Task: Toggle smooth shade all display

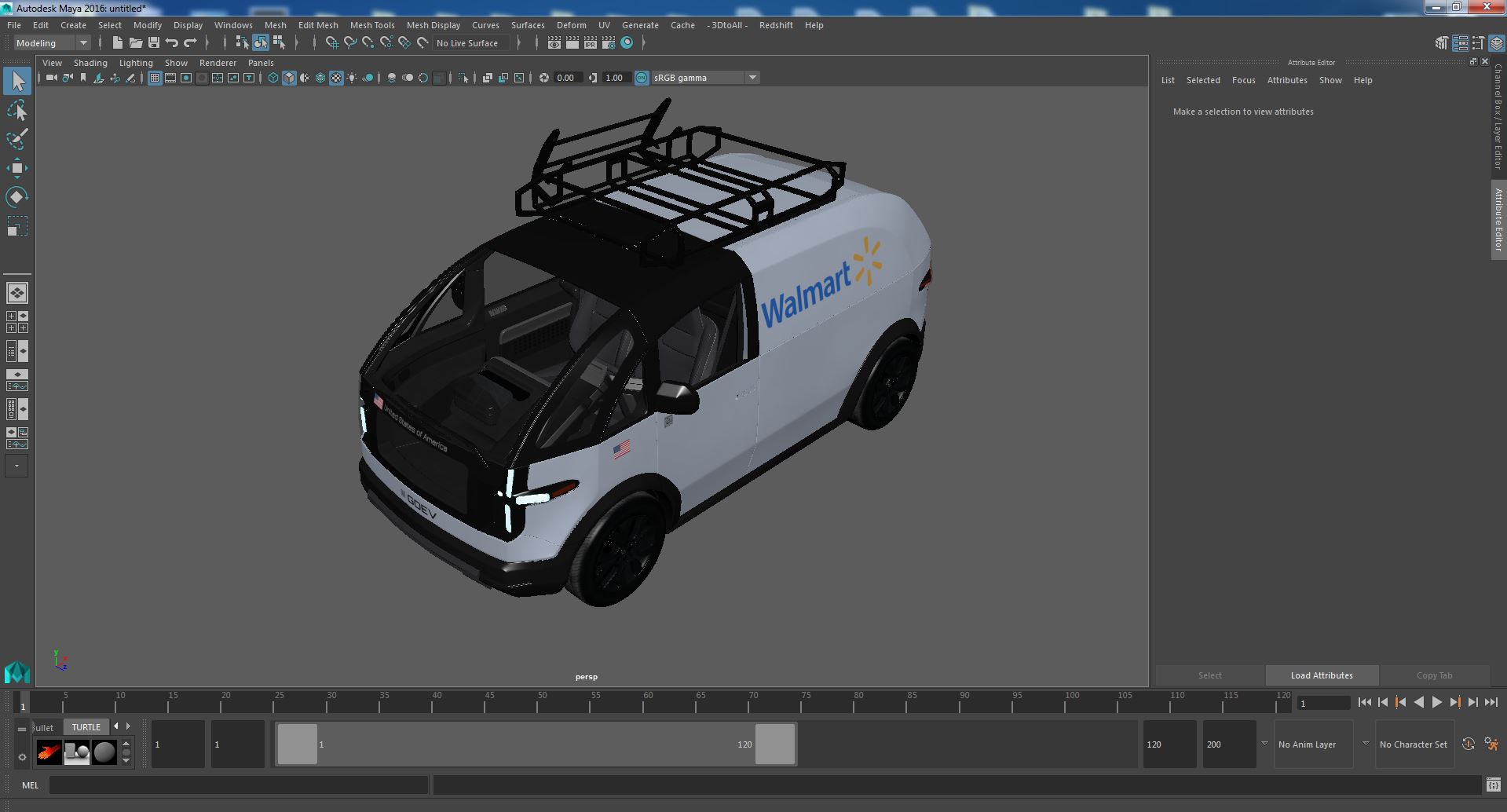Action: point(289,78)
